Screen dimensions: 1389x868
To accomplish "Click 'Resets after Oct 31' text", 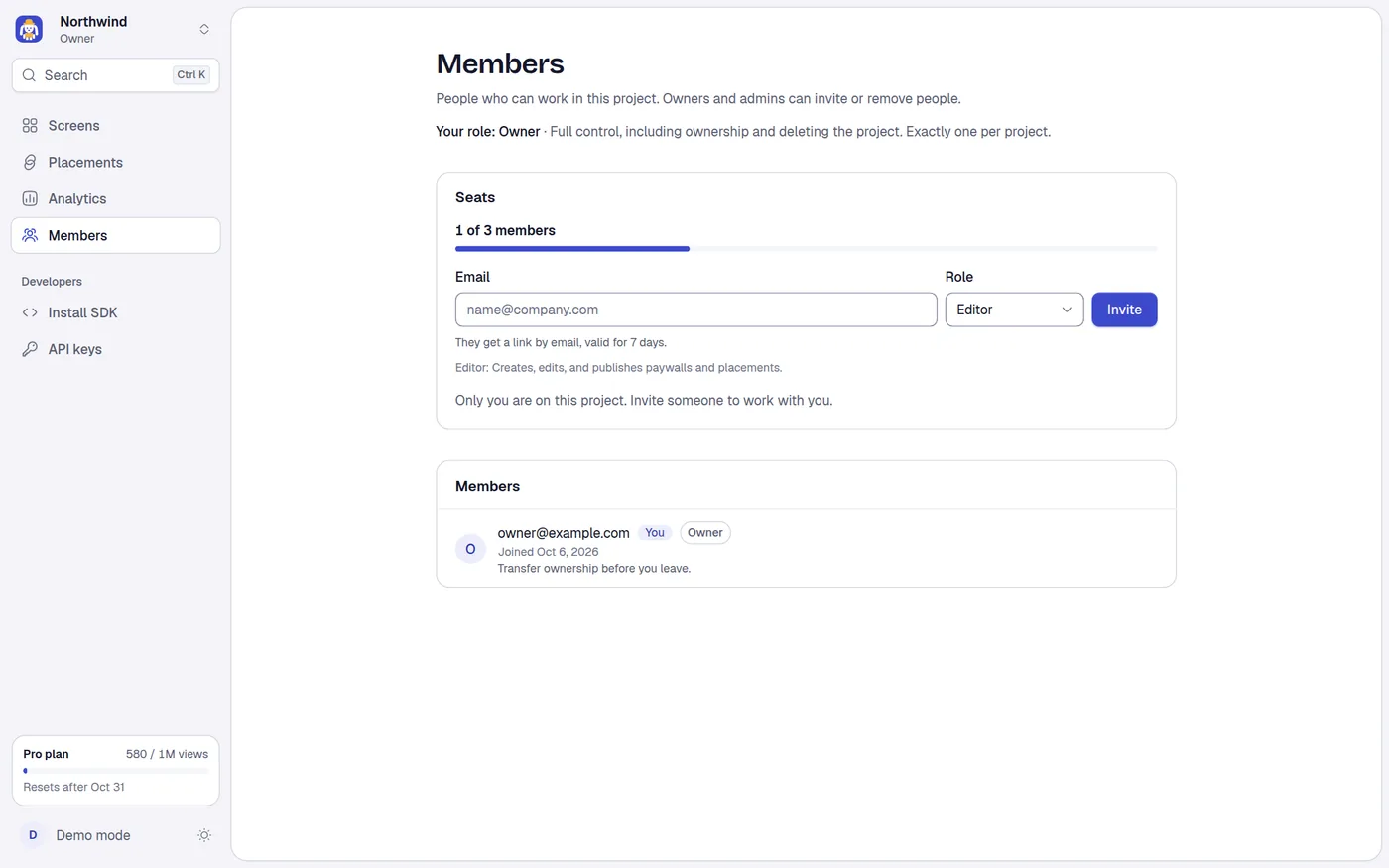I will pos(74,787).
